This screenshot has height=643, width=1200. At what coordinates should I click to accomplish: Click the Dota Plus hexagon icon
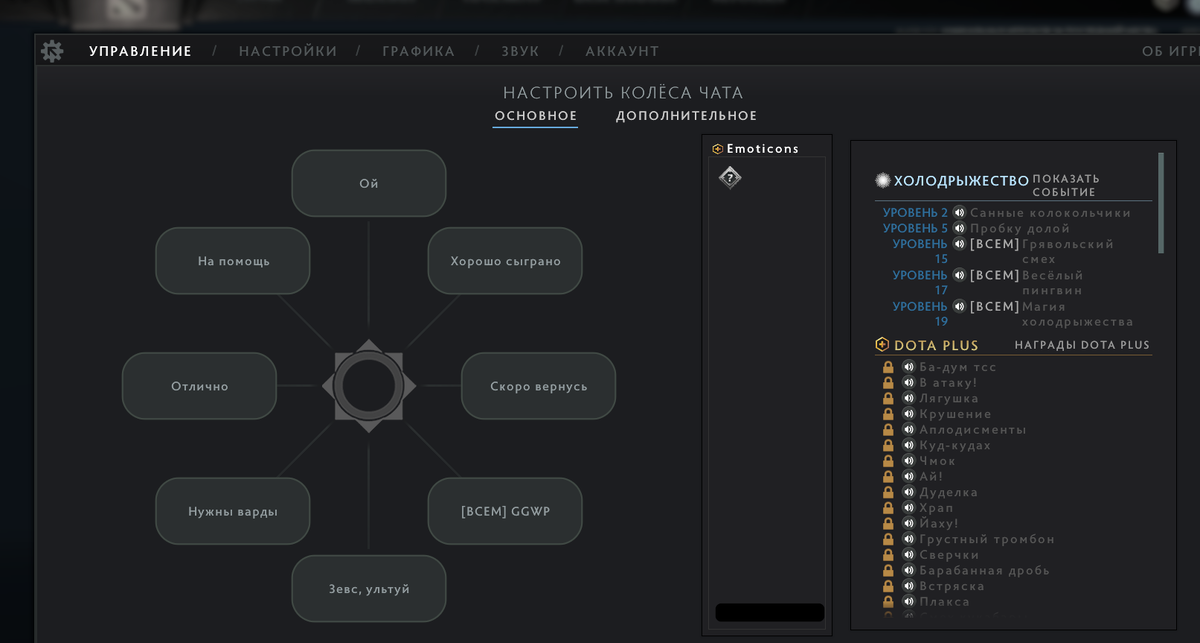(882, 345)
